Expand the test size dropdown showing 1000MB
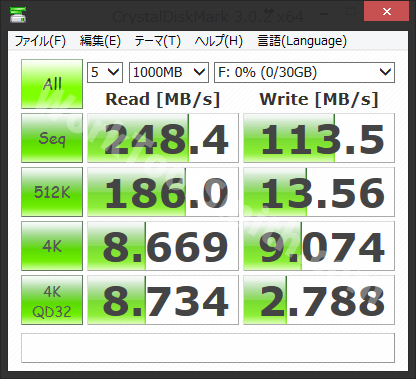The height and width of the screenshot is (379, 416). coord(169,72)
